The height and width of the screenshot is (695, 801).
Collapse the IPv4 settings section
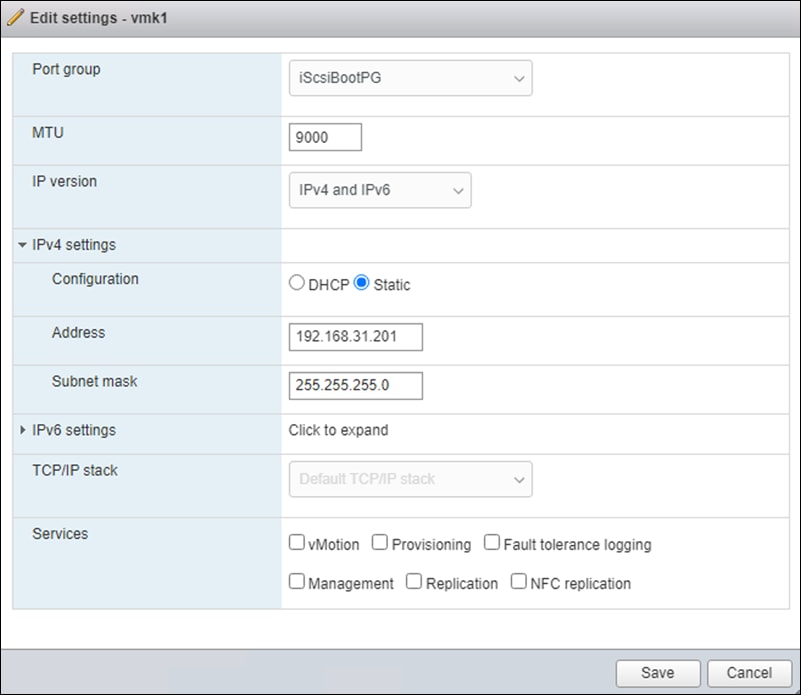pyautogui.click(x=24, y=244)
